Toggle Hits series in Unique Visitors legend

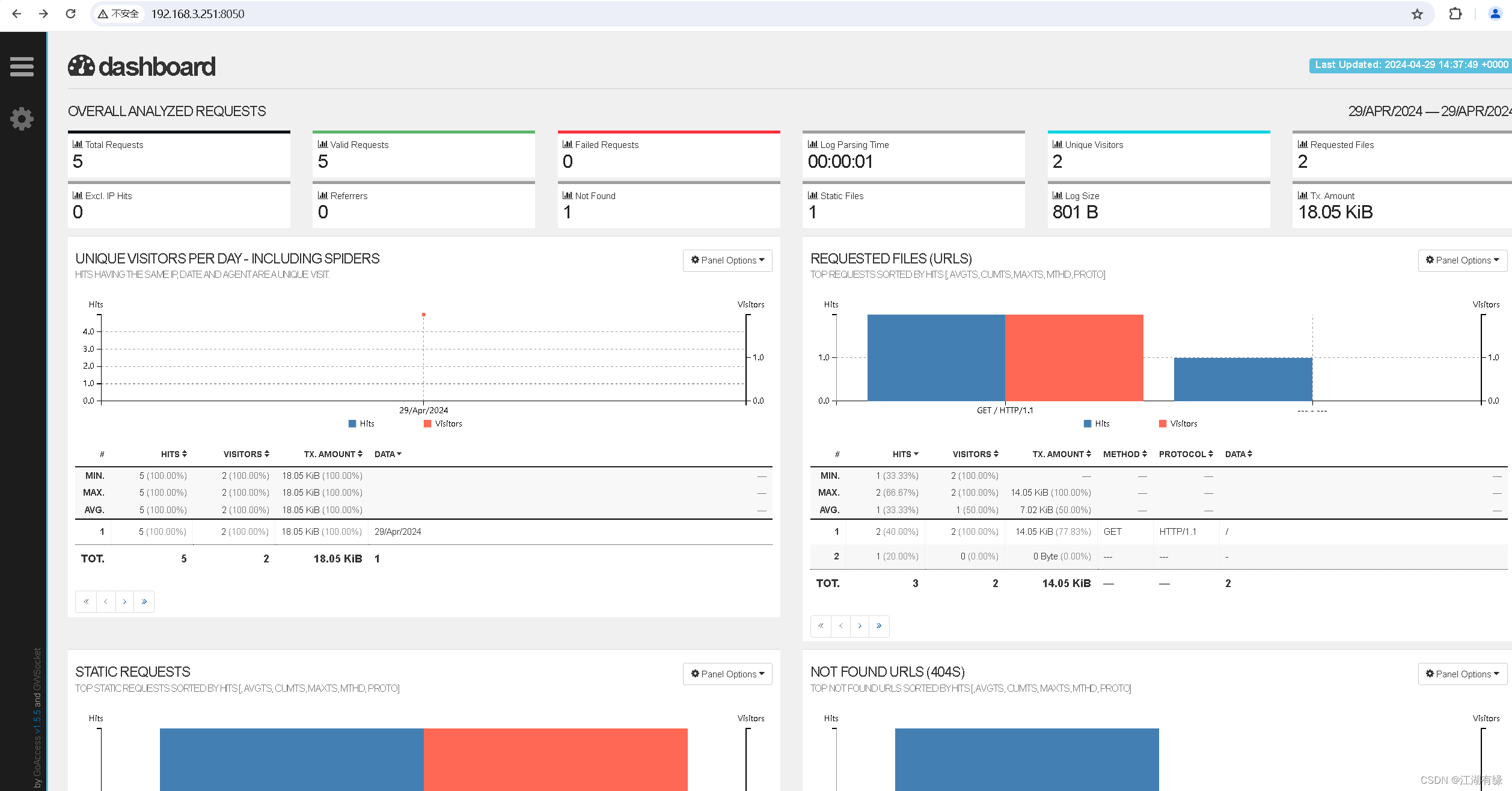pos(361,423)
